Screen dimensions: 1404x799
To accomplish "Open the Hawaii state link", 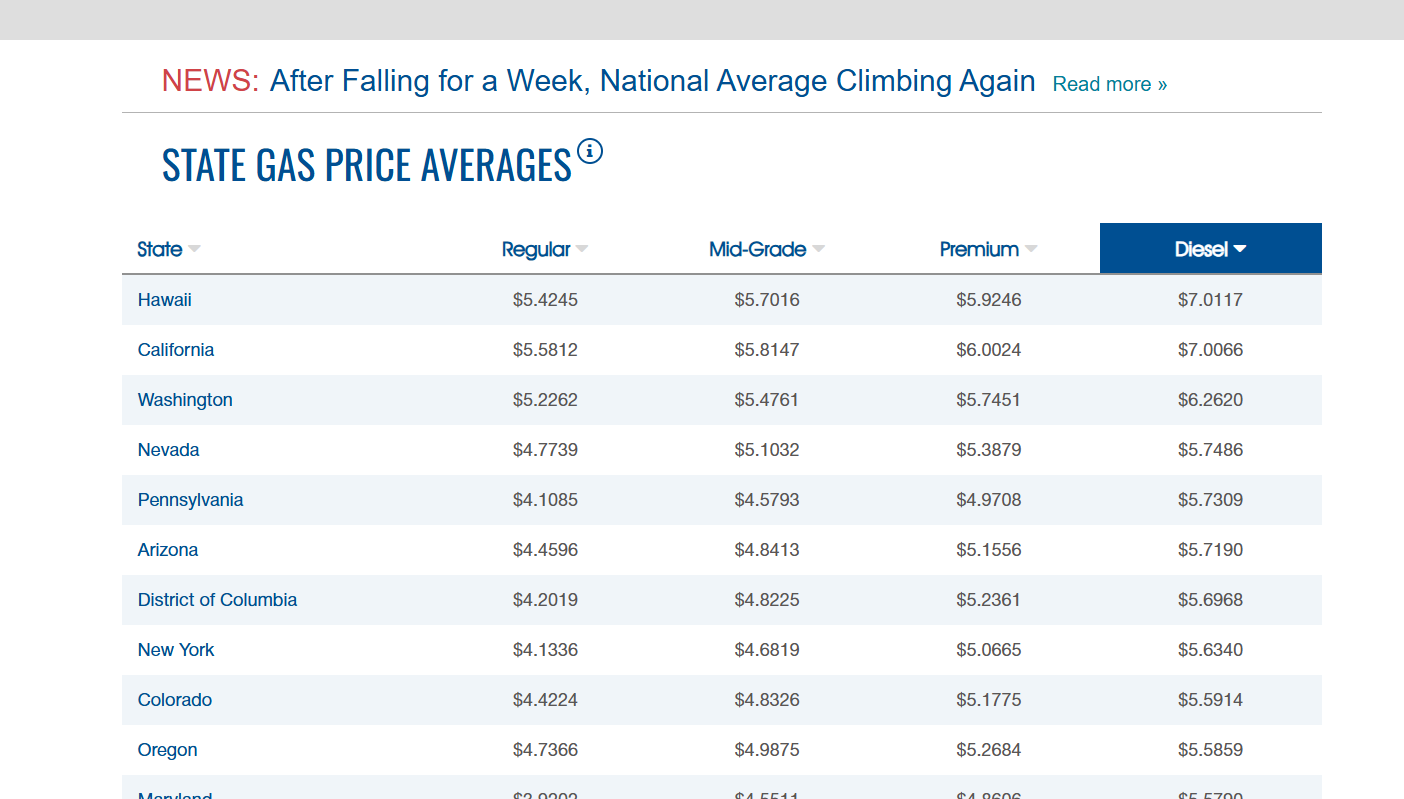I will (x=165, y=300).
